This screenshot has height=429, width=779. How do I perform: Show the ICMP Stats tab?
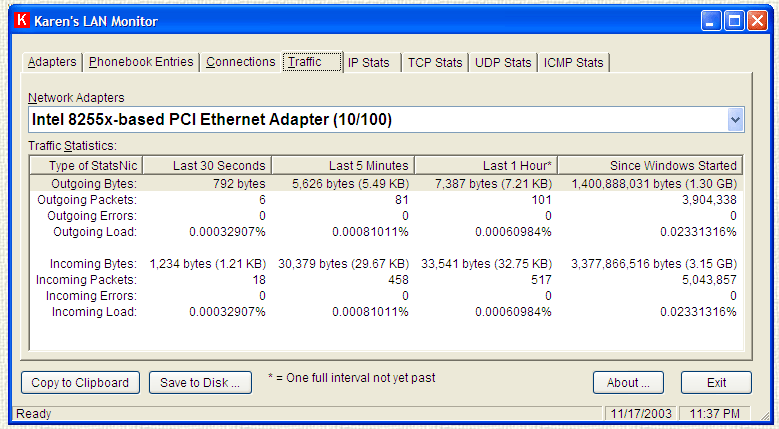click(x=574, y=63)
